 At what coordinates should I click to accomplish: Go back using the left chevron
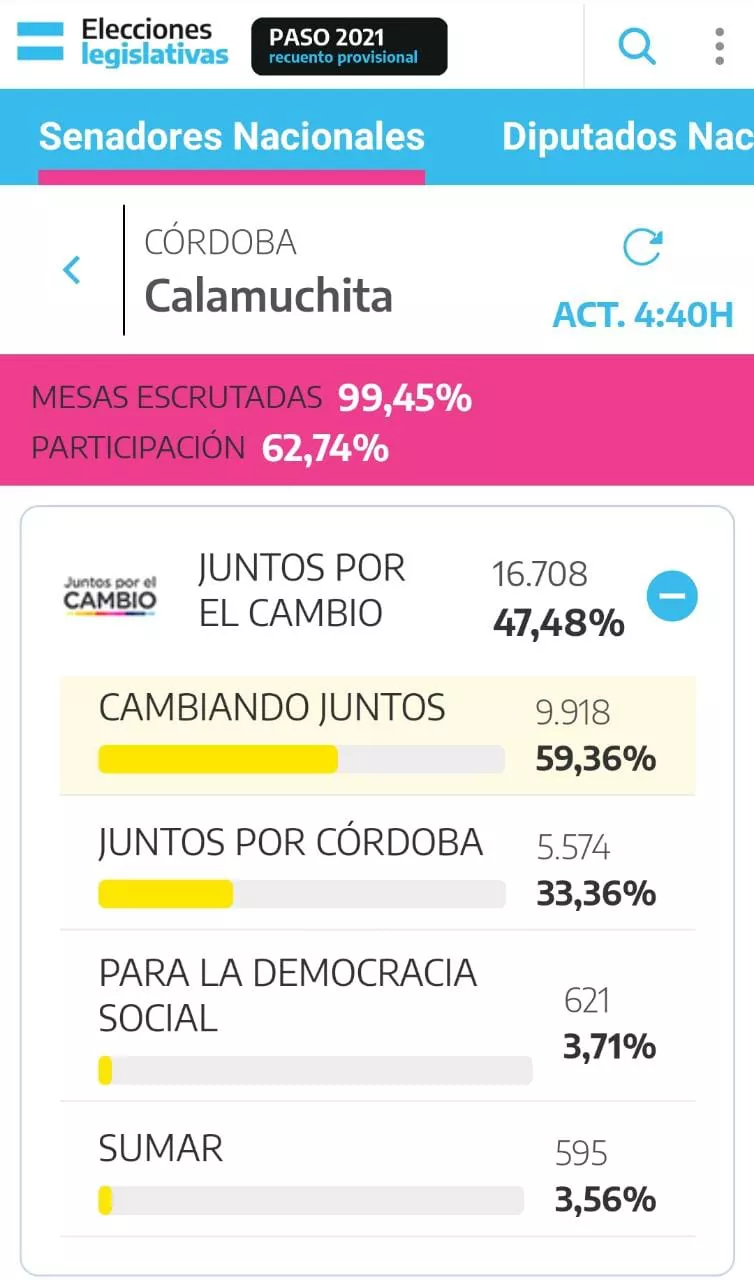(72, 270)
